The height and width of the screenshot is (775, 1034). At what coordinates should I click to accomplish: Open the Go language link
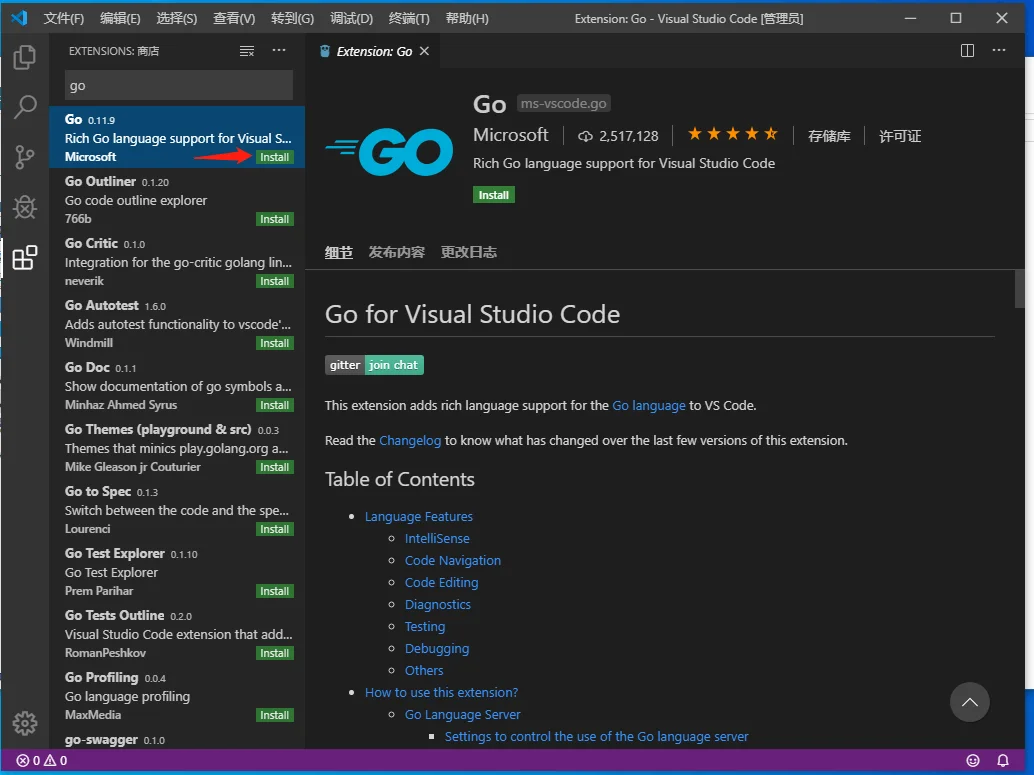pyautogui.click(x=649, y=406)
